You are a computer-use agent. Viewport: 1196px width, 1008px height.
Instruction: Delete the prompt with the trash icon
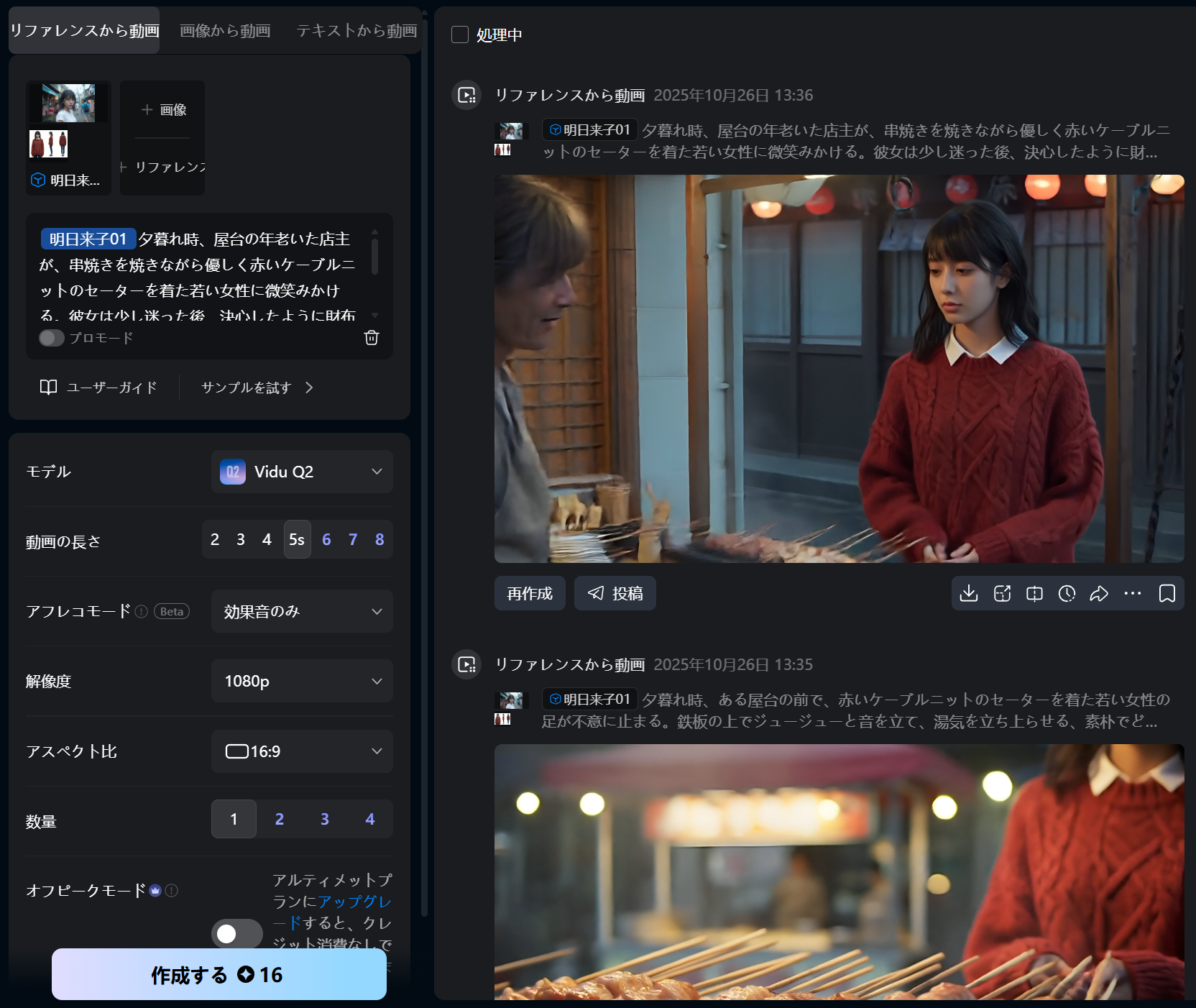point(372,338)
